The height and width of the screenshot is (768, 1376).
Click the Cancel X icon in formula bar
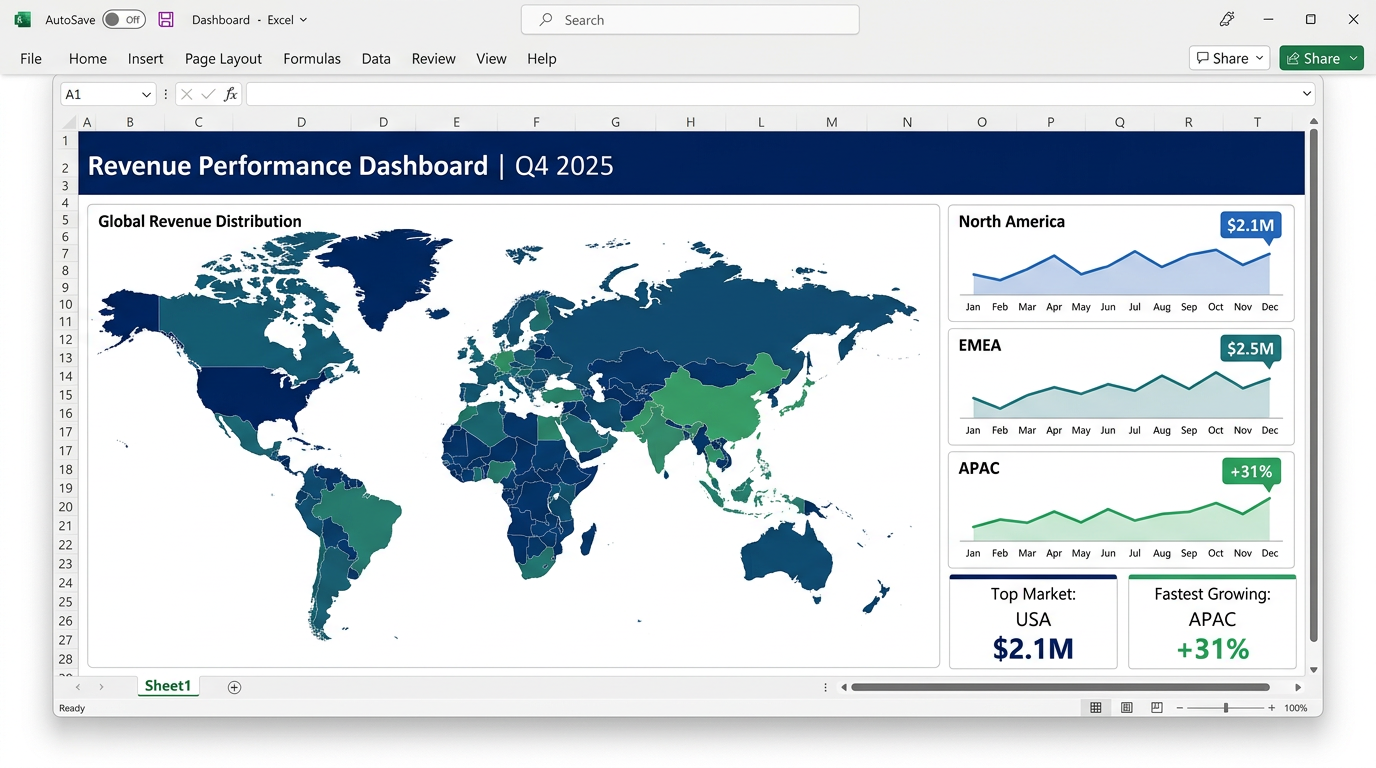tap(186, 94)
